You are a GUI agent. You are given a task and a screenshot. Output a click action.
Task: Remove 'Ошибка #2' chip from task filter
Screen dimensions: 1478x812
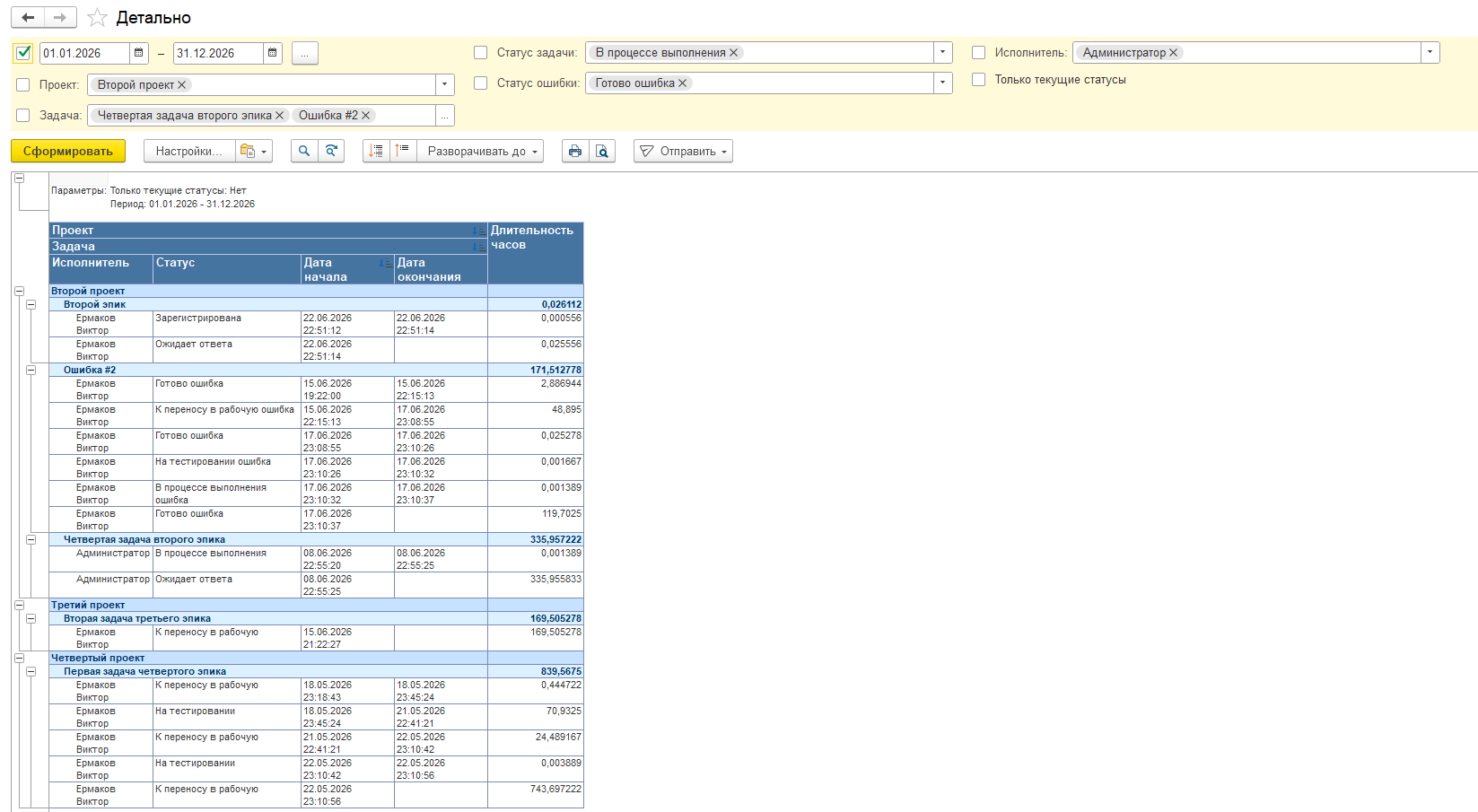[366, 115]
